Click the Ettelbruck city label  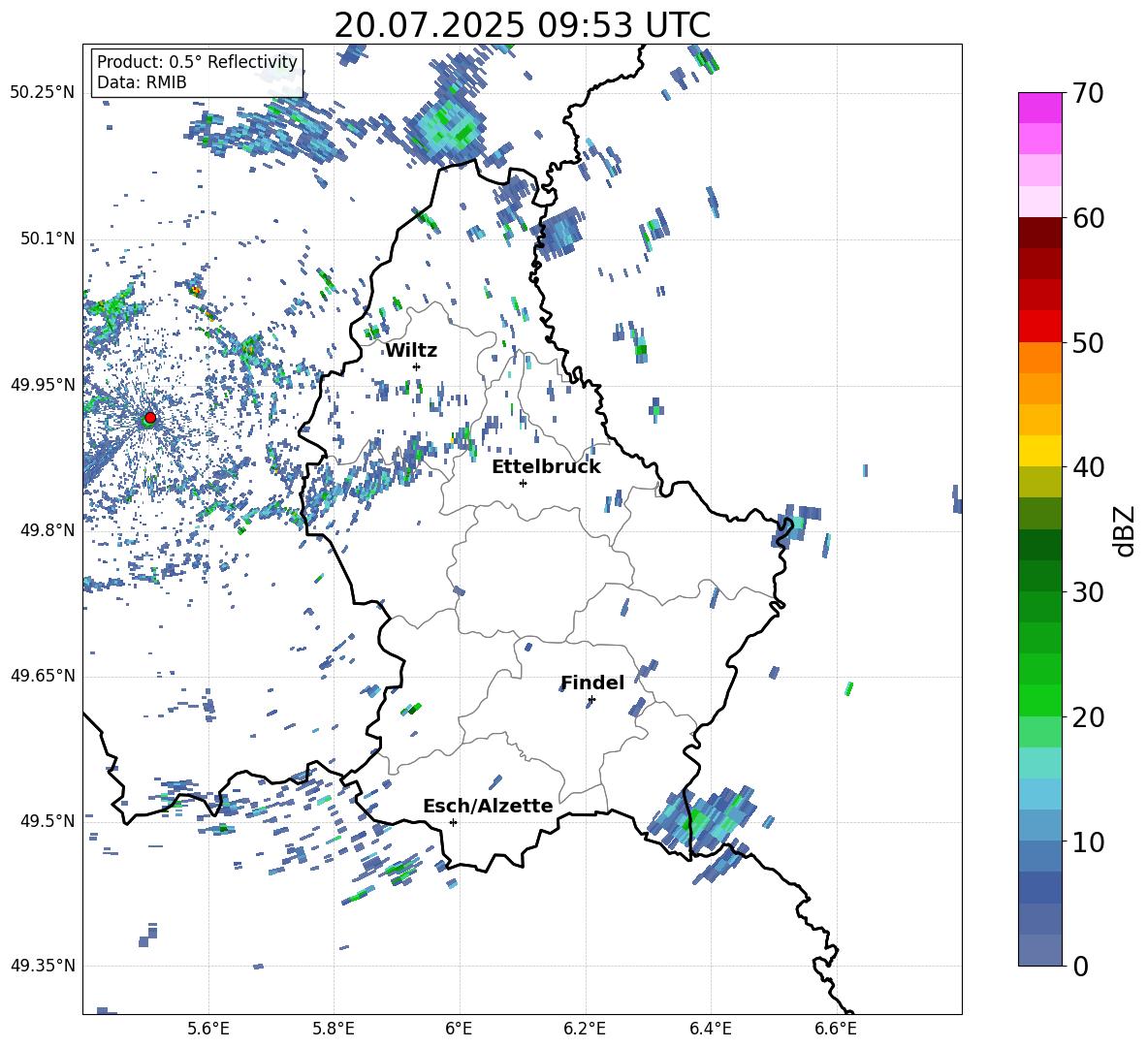point(546,467)
